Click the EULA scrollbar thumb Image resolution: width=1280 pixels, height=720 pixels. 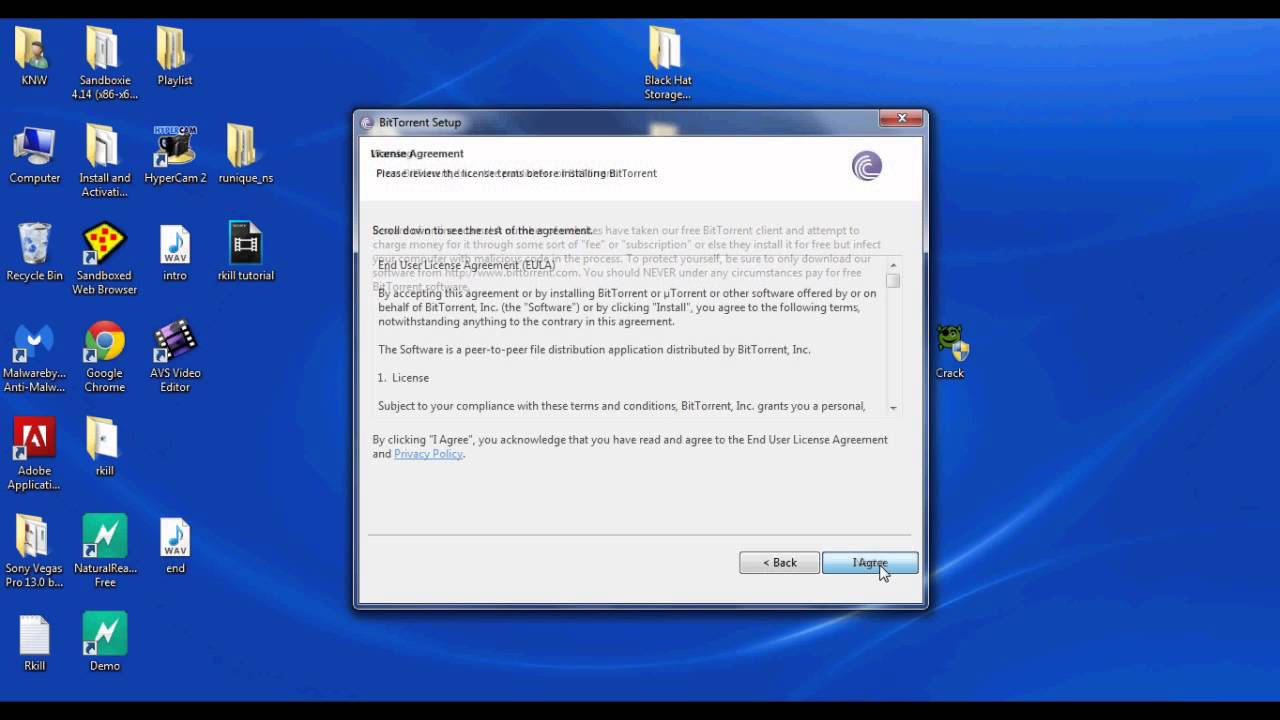coord(893,281)
